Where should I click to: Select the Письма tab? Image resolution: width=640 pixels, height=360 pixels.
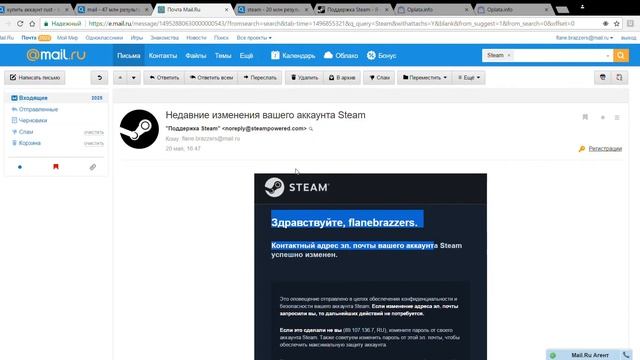(129, 56)
